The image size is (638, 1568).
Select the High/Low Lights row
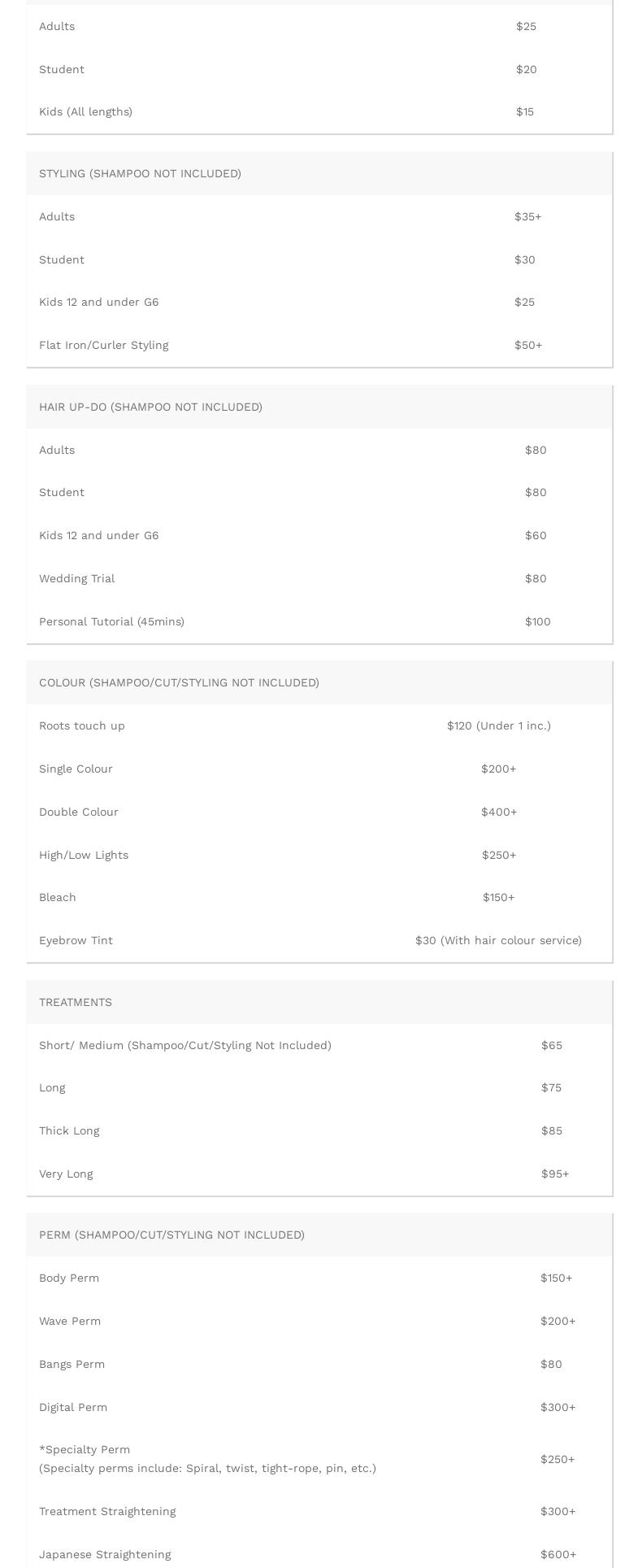pyautogui.click(x=84, y=855)
